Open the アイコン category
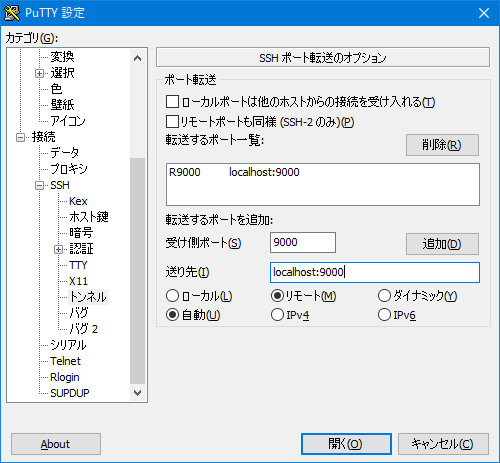500x463 pixels. pos(68,121)
